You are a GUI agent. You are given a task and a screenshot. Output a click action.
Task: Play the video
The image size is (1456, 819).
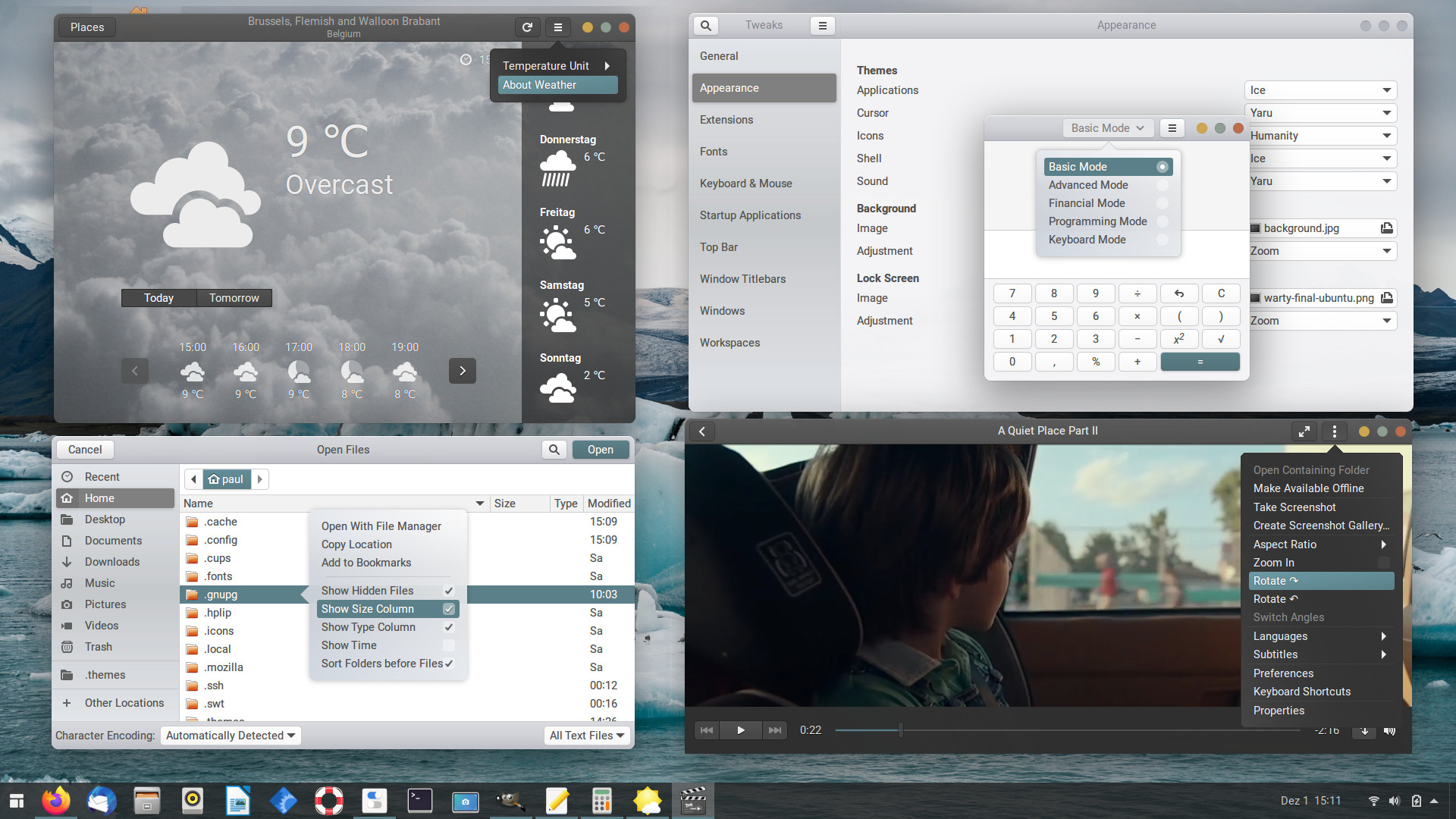741,730
